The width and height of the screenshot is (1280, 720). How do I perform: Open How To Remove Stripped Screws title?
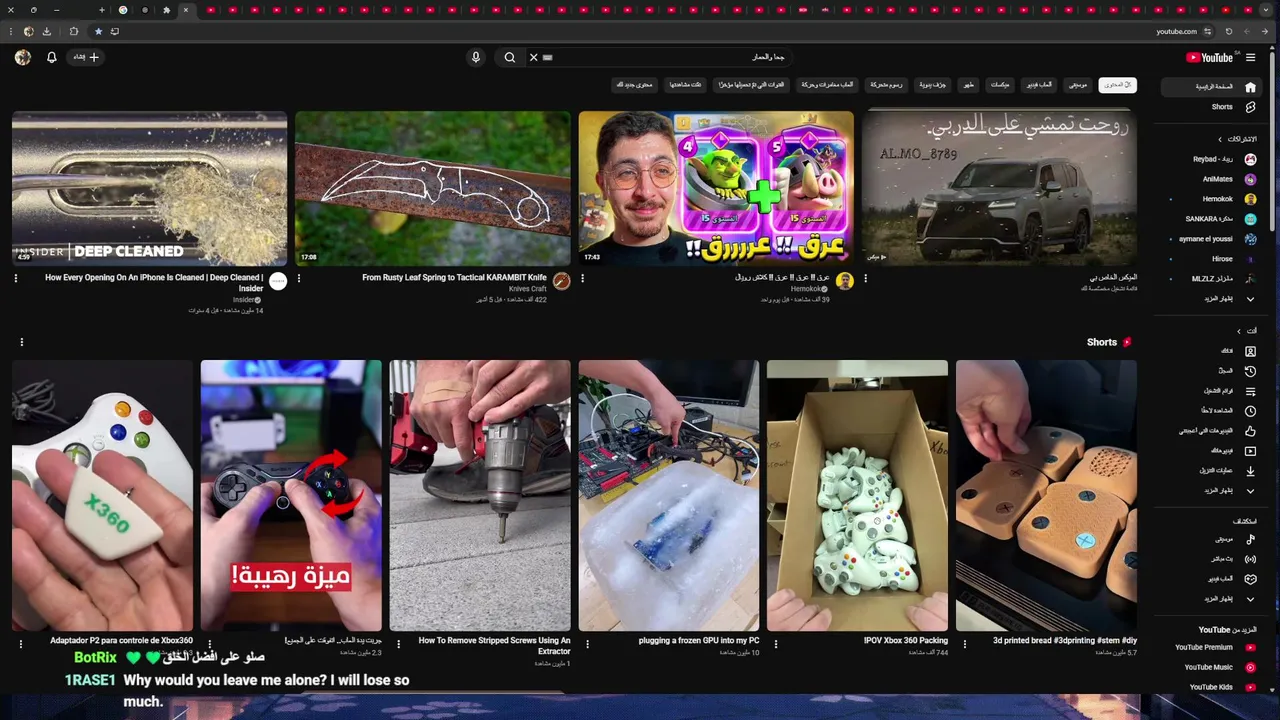click(494, 645)
